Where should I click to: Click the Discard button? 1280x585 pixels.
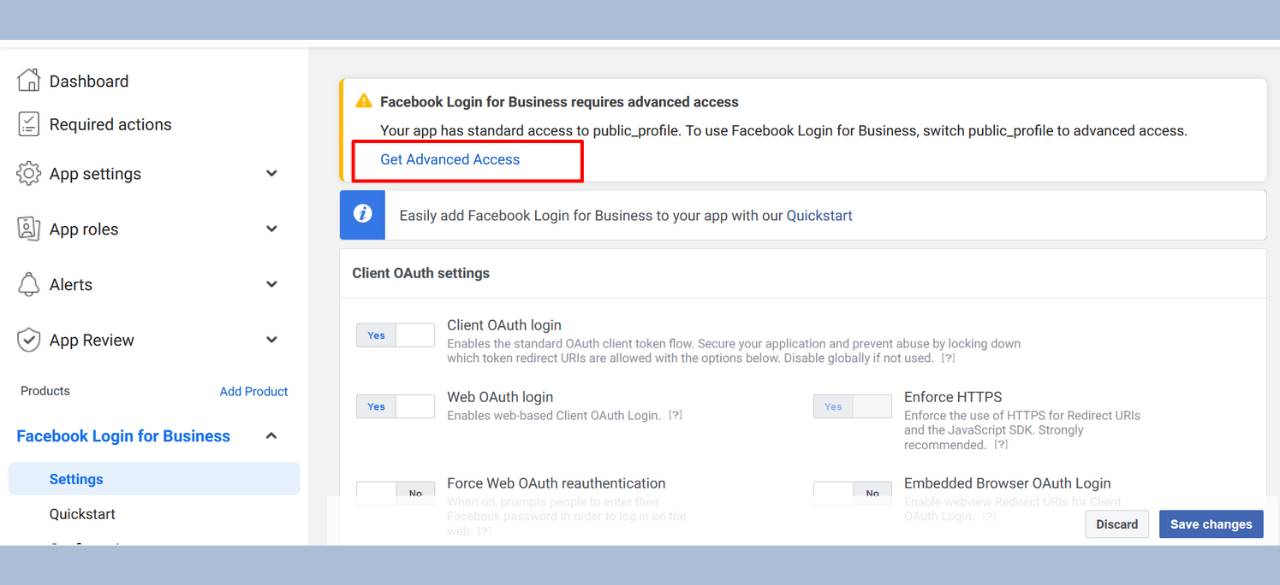click(1117, 524)
